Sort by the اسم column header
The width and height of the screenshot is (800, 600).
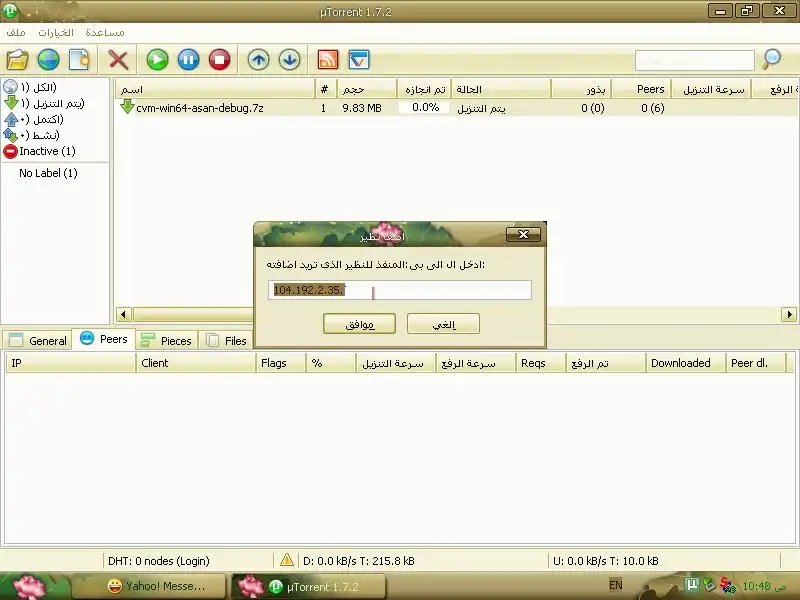pos(215,89)
